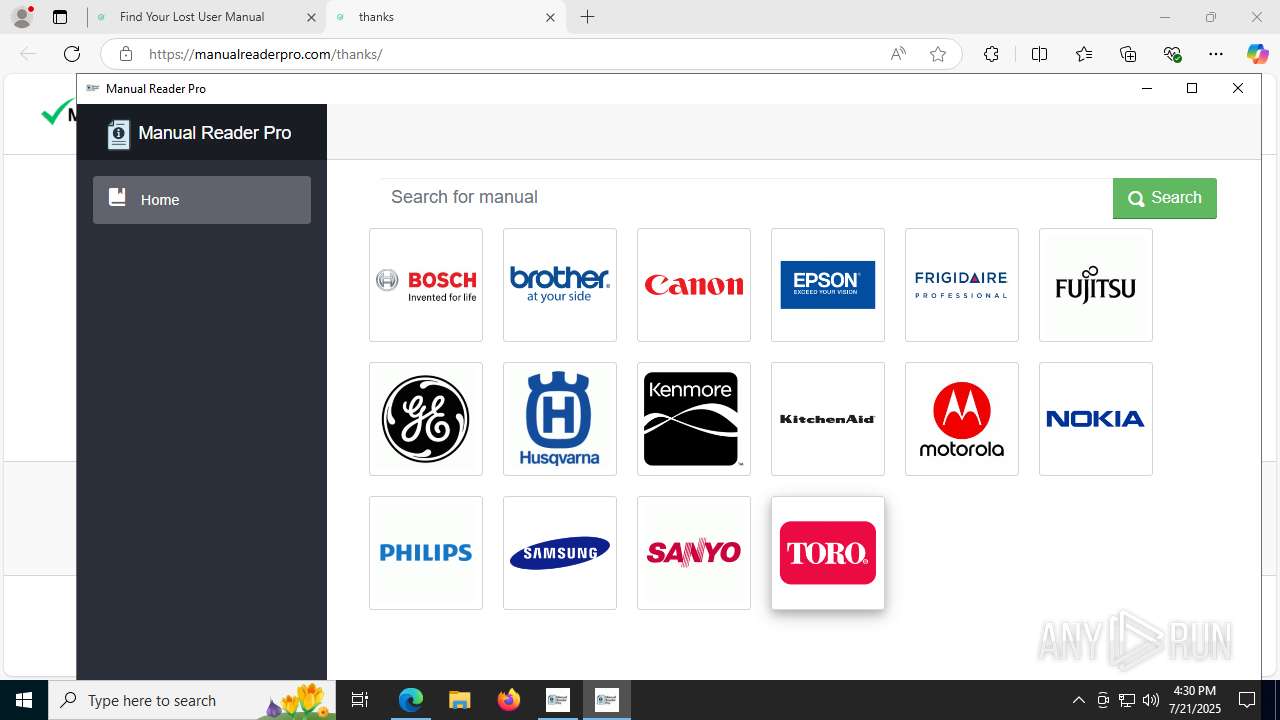Viewport: 1280px width, 720px height.
Task: Open File Explorer from taskbar
Action: (459, 700)
